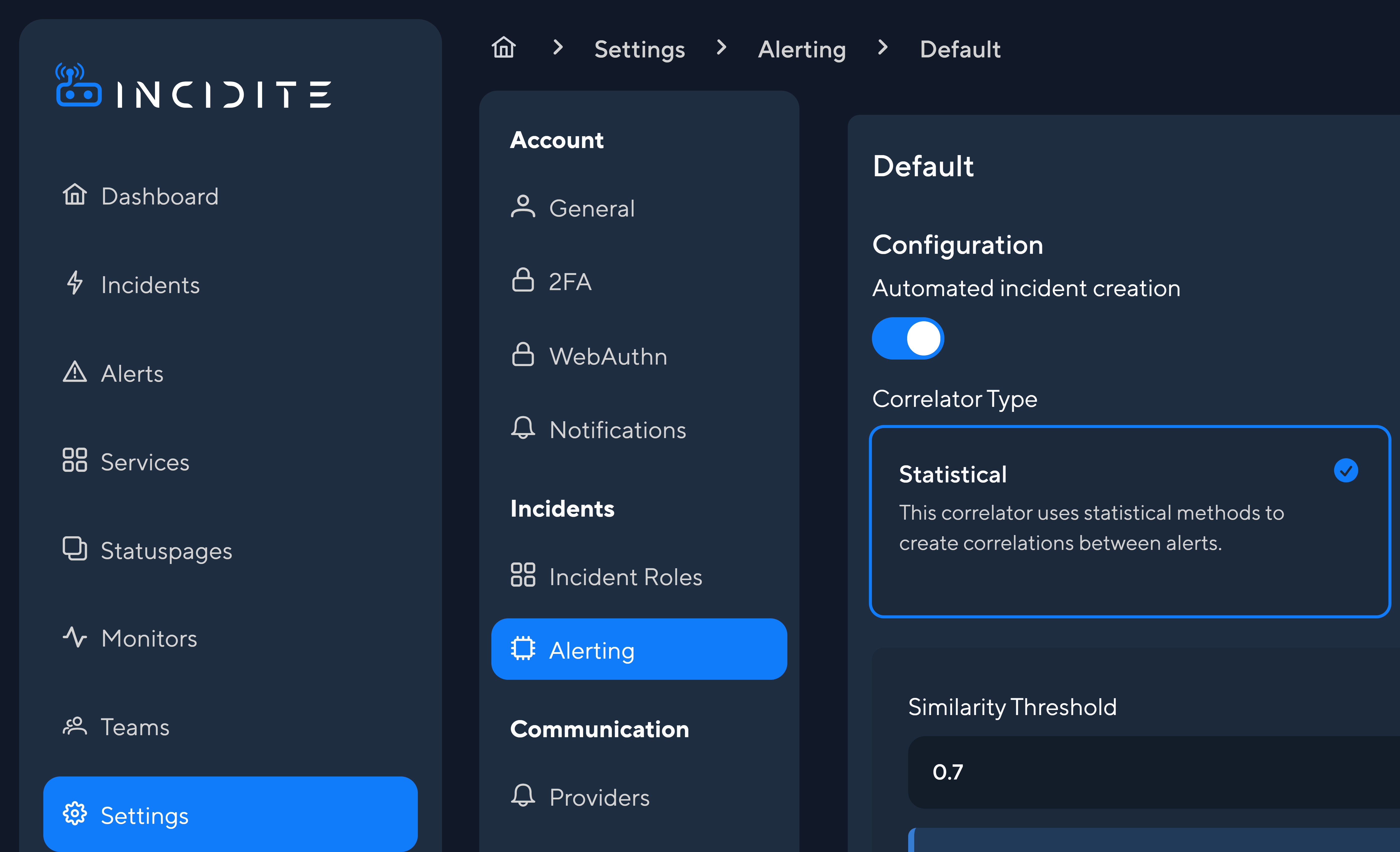
Task: Click the Incidite logo icon
Action: [79, 85]
